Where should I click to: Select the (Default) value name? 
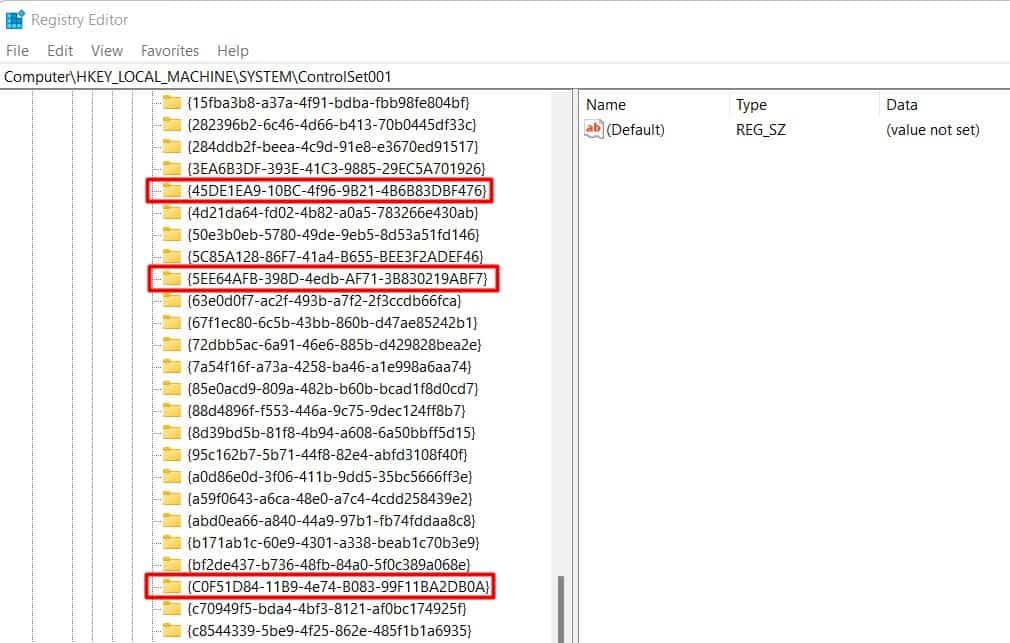coord(635,130)
